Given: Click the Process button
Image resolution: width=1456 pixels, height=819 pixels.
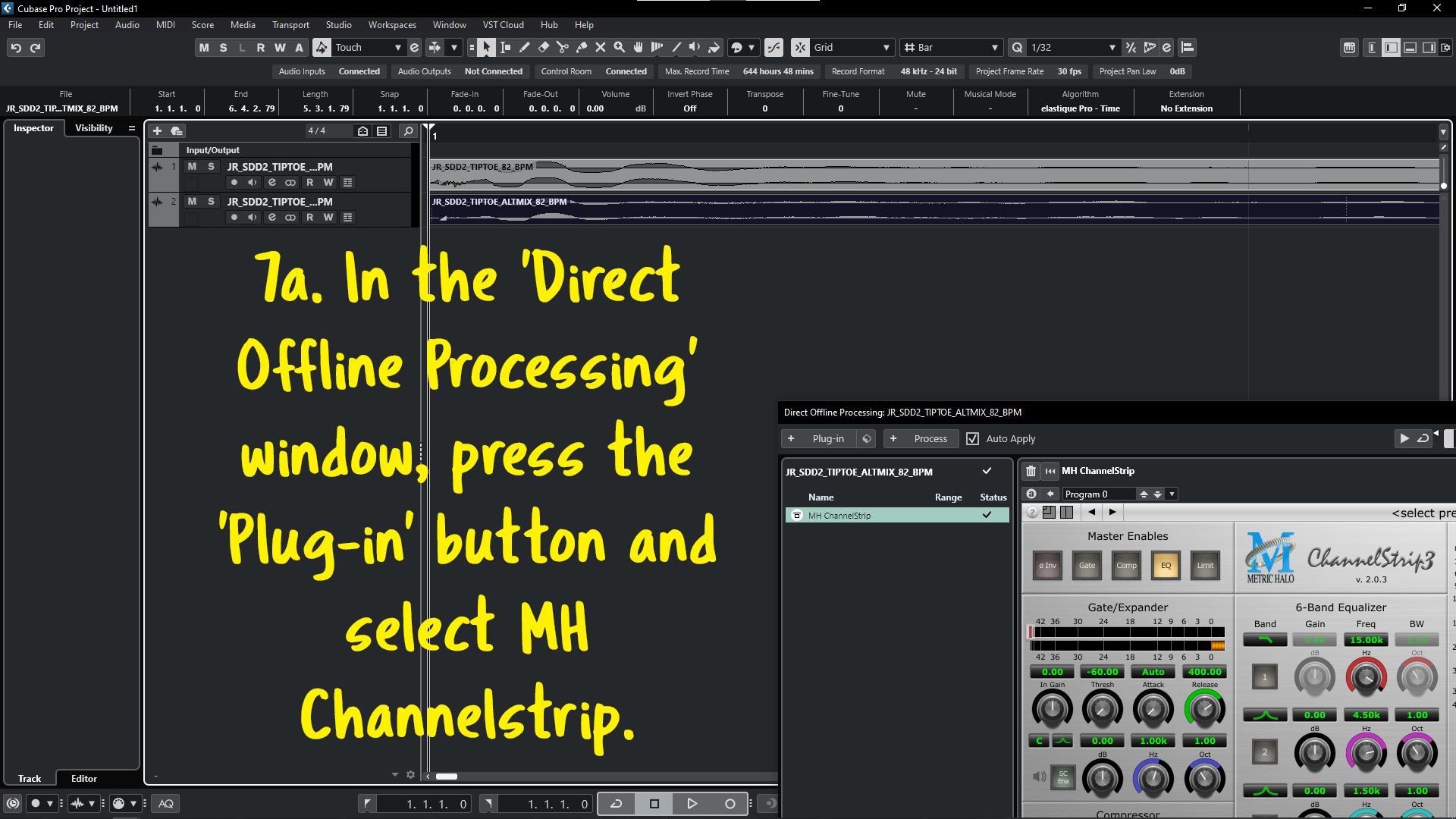Looking at the screenshot, I should (921, 438).
